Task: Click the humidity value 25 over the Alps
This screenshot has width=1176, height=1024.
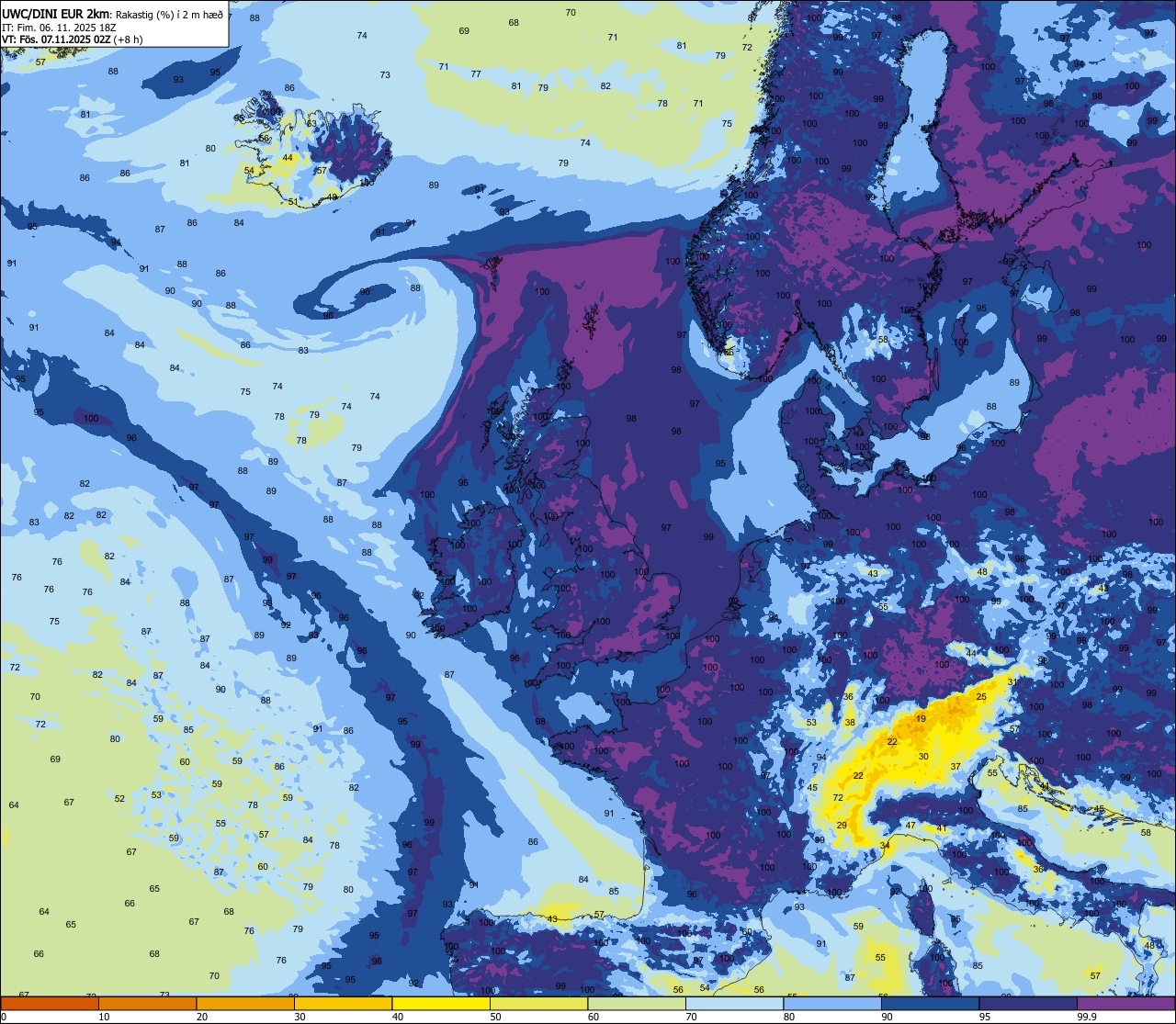Action: pyautogui.click(x=981, y=697)
